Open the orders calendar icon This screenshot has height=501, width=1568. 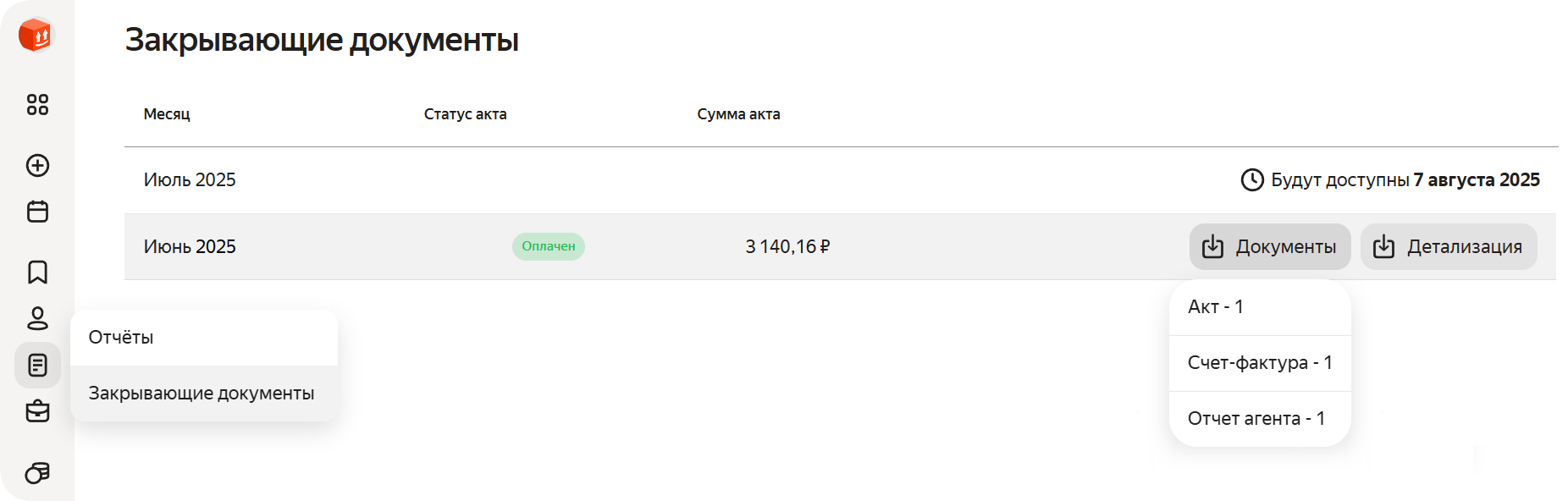36,212
